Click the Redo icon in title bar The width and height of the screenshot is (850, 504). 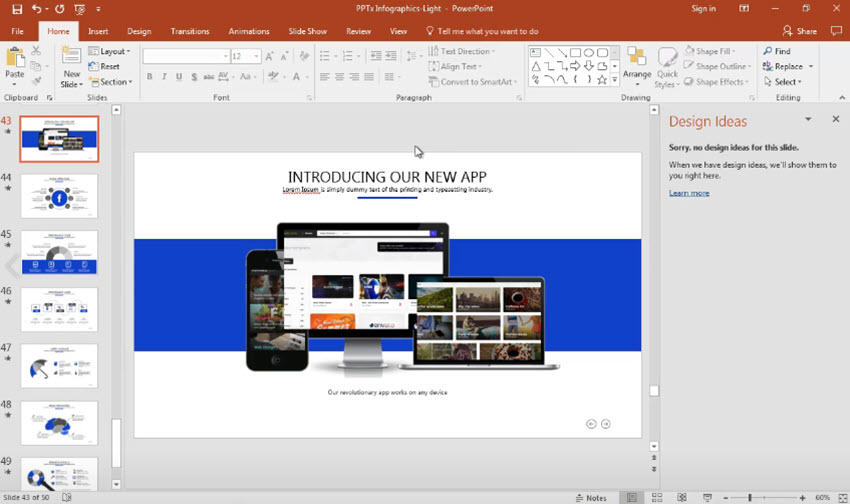click(x=60, y=9)
